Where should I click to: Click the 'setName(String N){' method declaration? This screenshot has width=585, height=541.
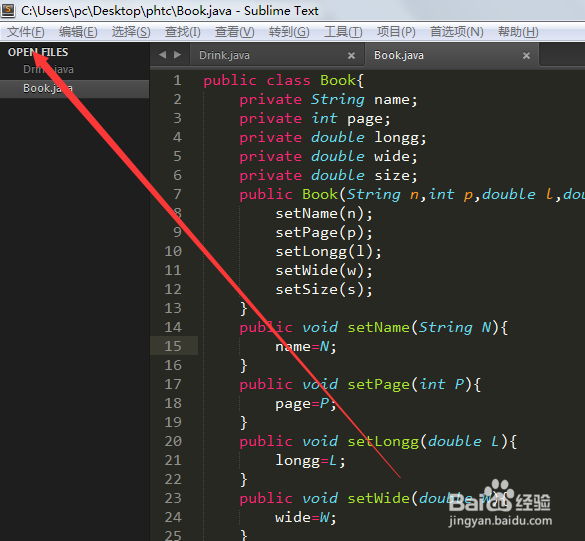pos(428,328)
